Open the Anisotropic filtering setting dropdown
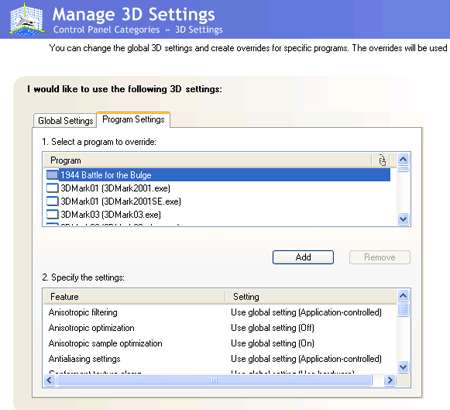This screenshot has height=410, width=450. 306,312
